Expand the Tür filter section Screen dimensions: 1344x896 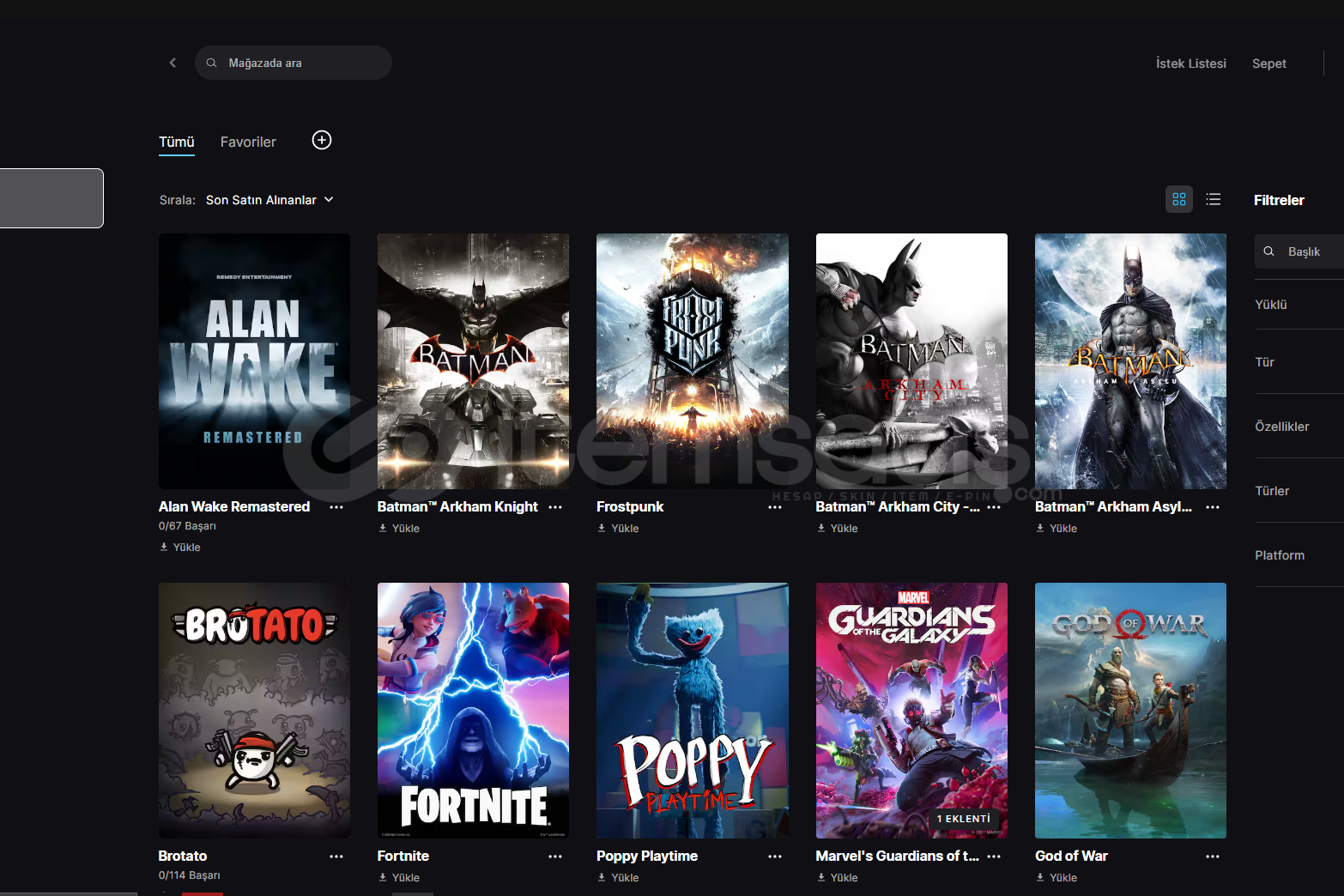click(x=1299, y=362)
